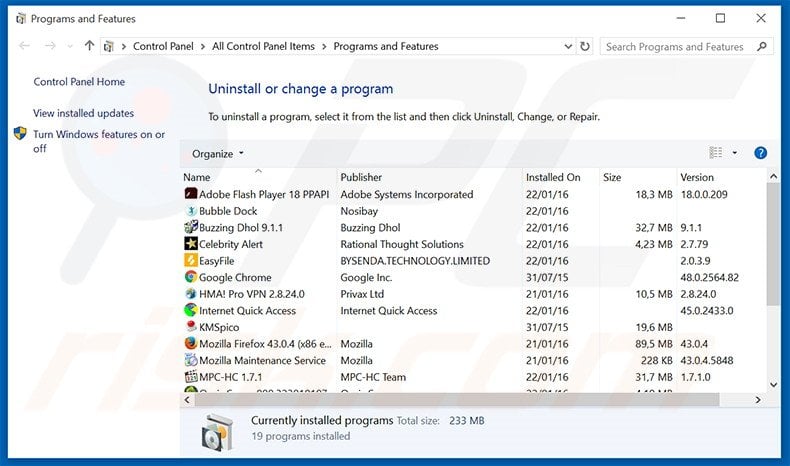This screenshot has height=466, width=790.
Task: Click the address bar Control Panel icon
Action: (x=108, y=47)
